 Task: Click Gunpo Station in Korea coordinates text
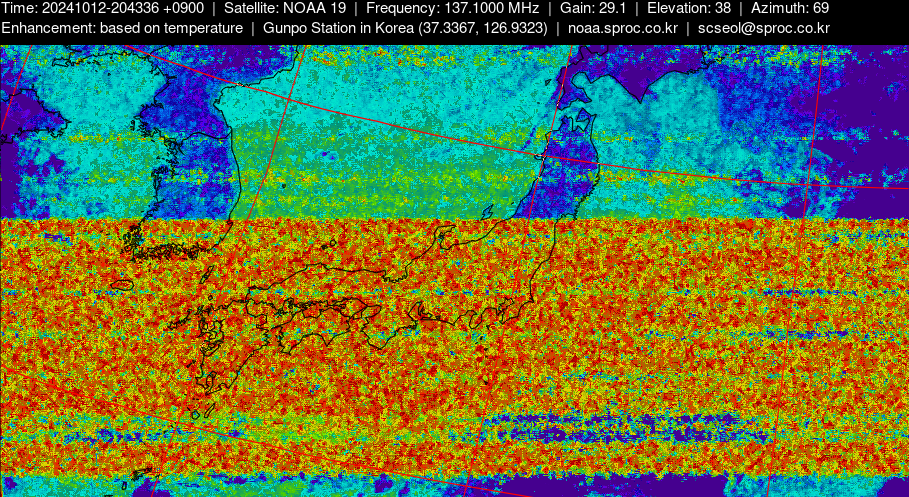405,28
